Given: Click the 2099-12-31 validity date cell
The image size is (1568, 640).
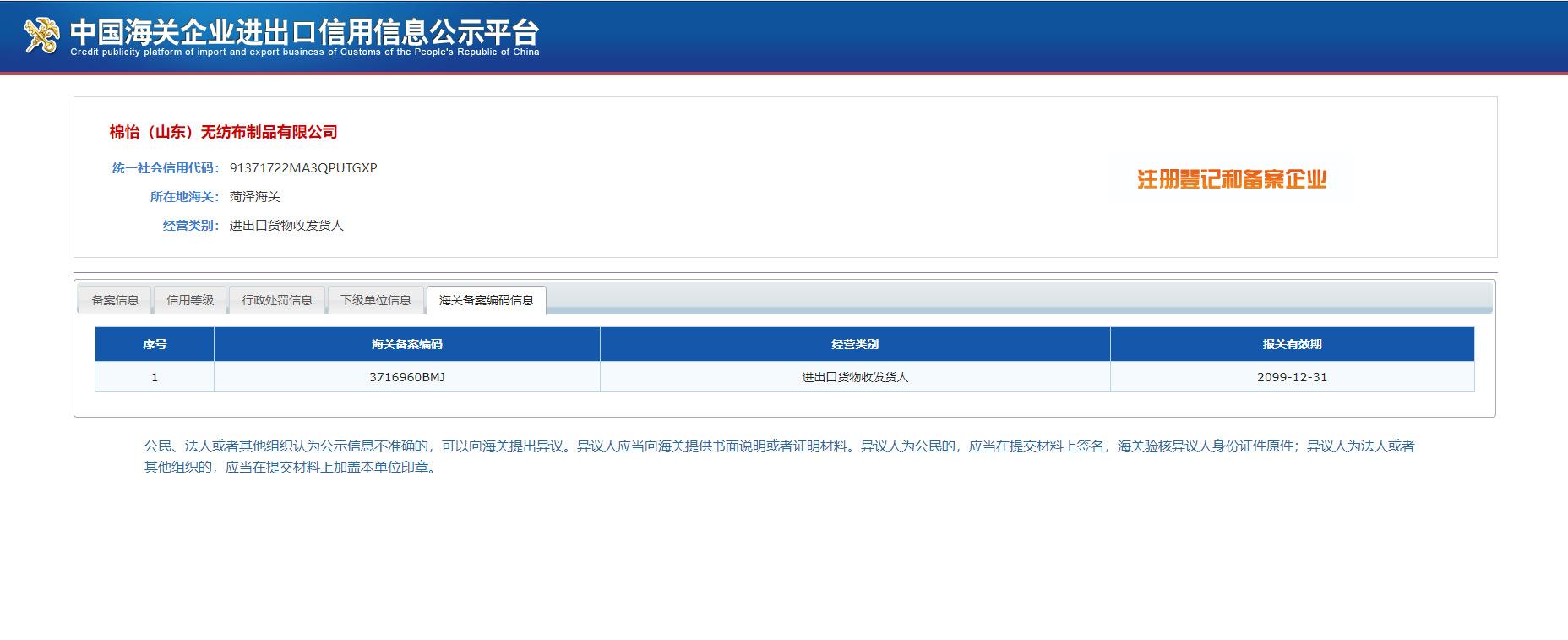Looking at the screenshot, I should 1292,377.
